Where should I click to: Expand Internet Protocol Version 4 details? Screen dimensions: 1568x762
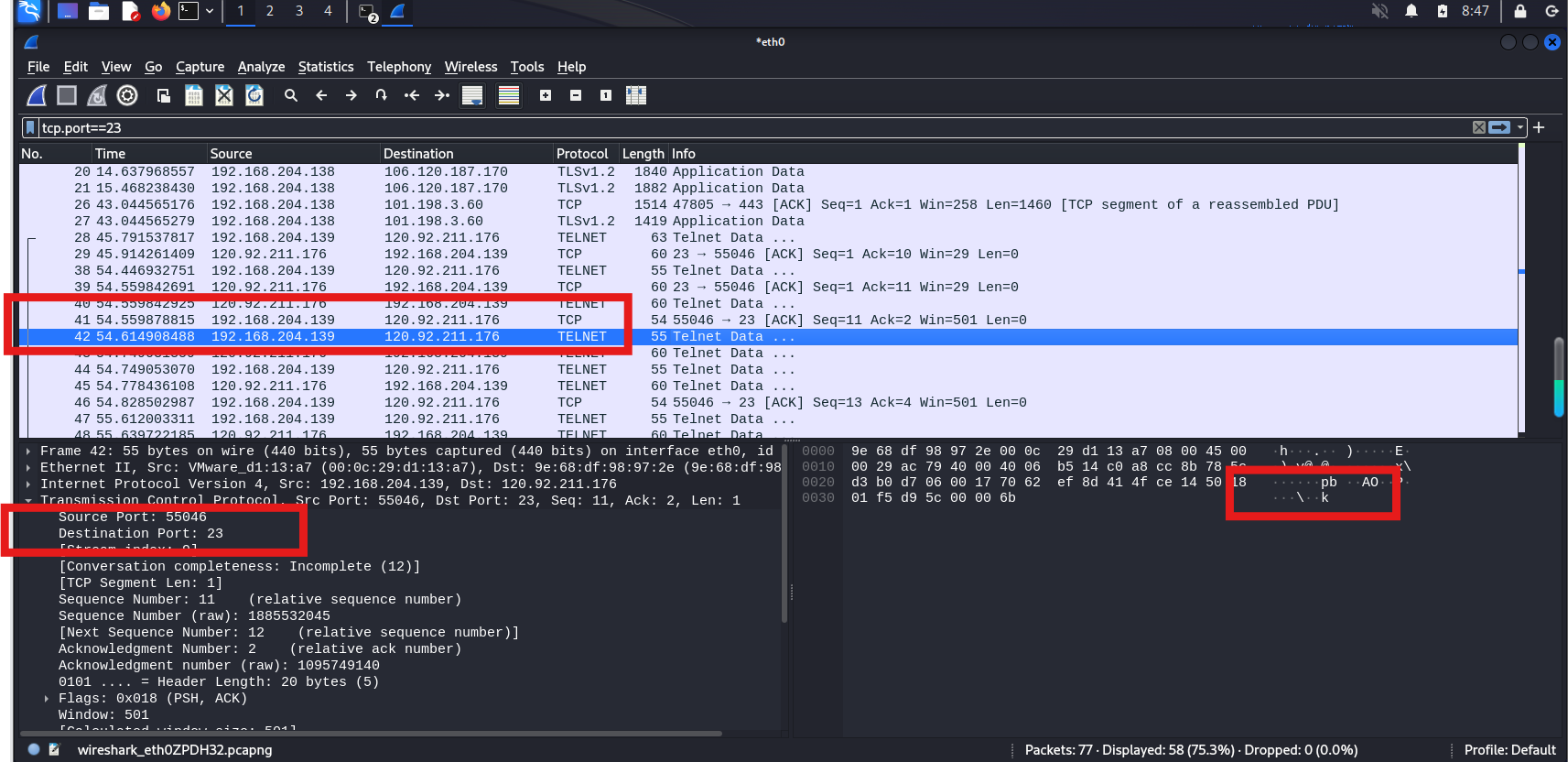[x=28, y=484]
